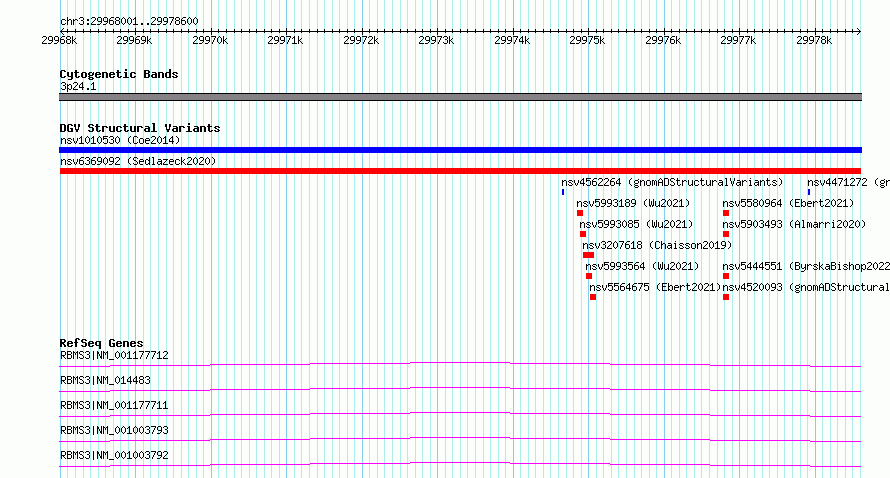This screenshot has height=478, width=890.
Task: Click the RefSeq Genes track title
Action: click(101, 343)
